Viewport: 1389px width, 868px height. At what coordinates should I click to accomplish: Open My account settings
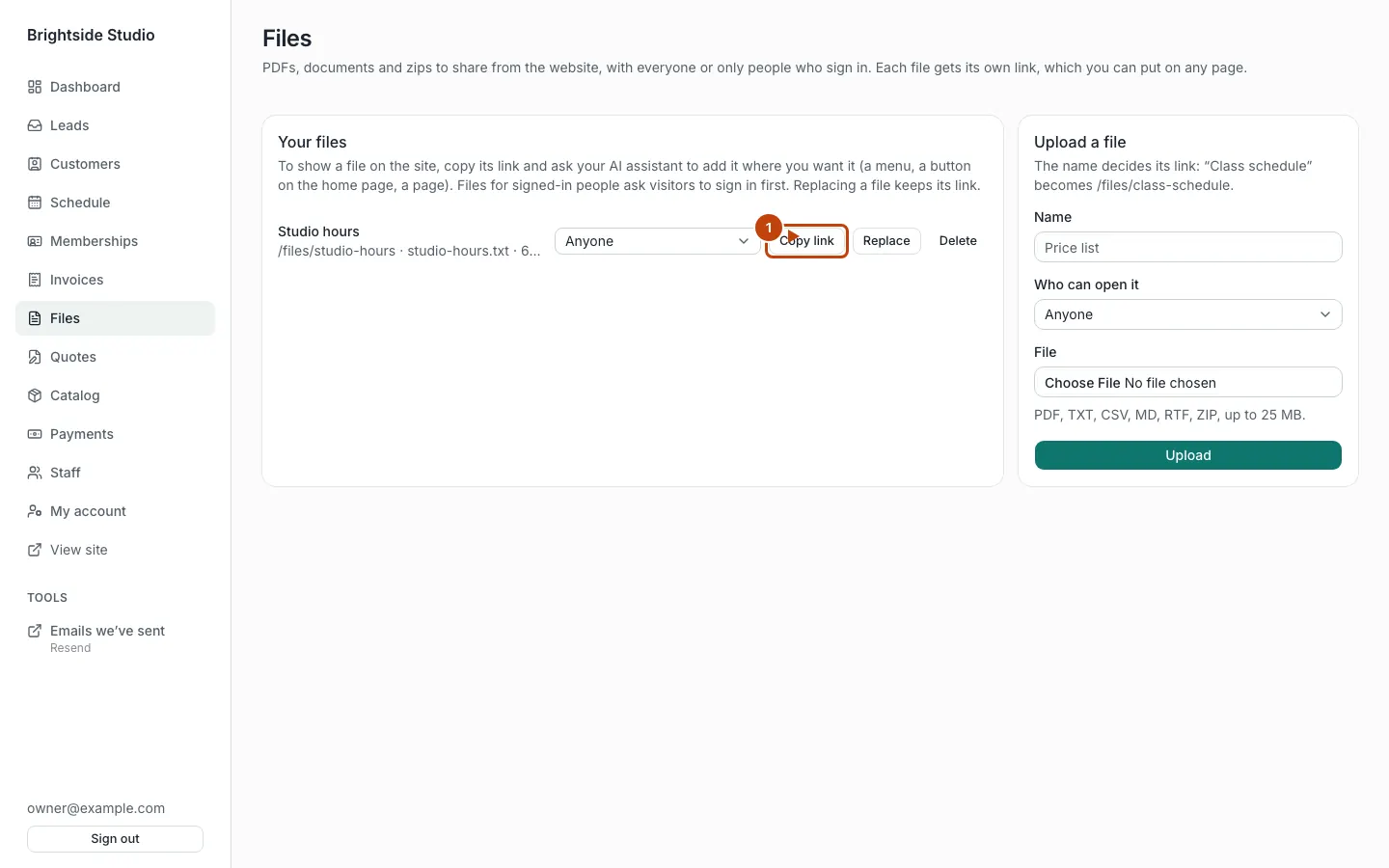[115, 511]
